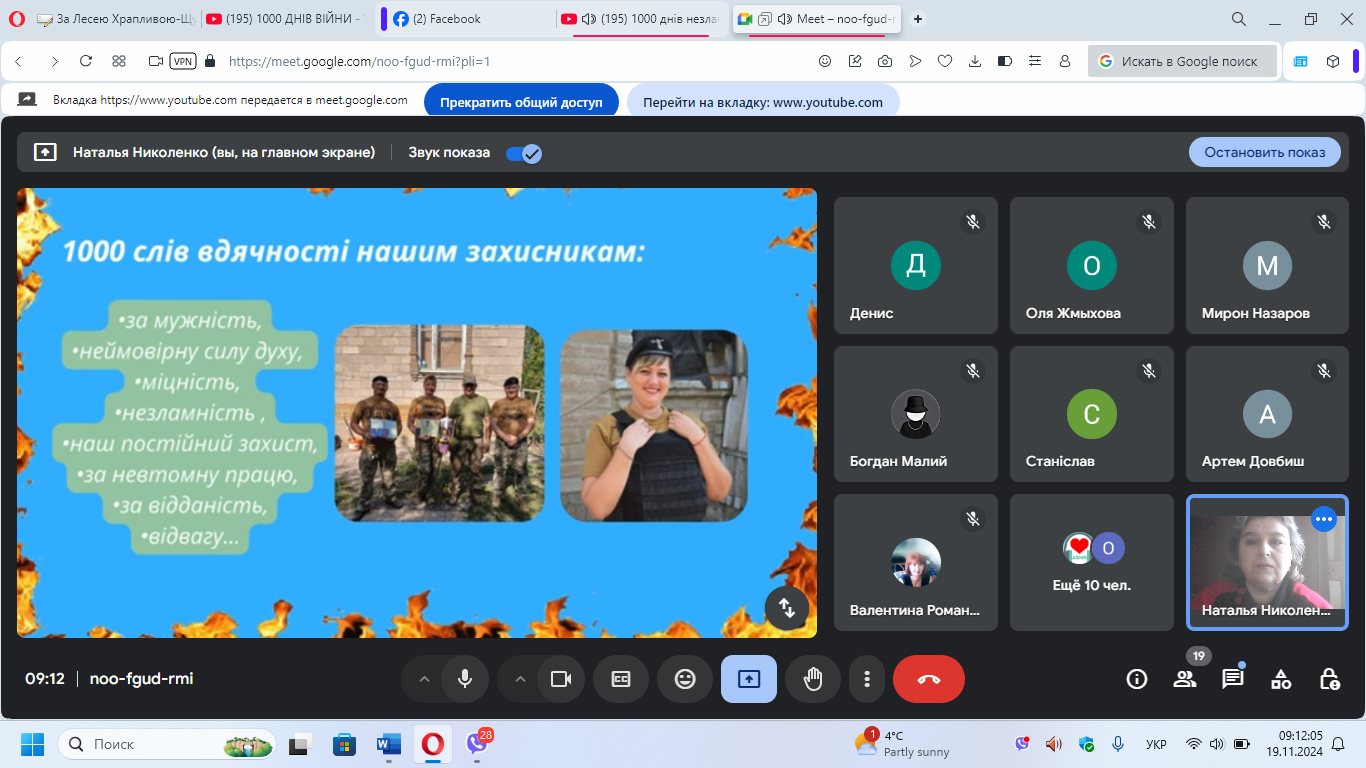
Task: Open tab search magnifier in title bar
Action: coord(1239,19)
